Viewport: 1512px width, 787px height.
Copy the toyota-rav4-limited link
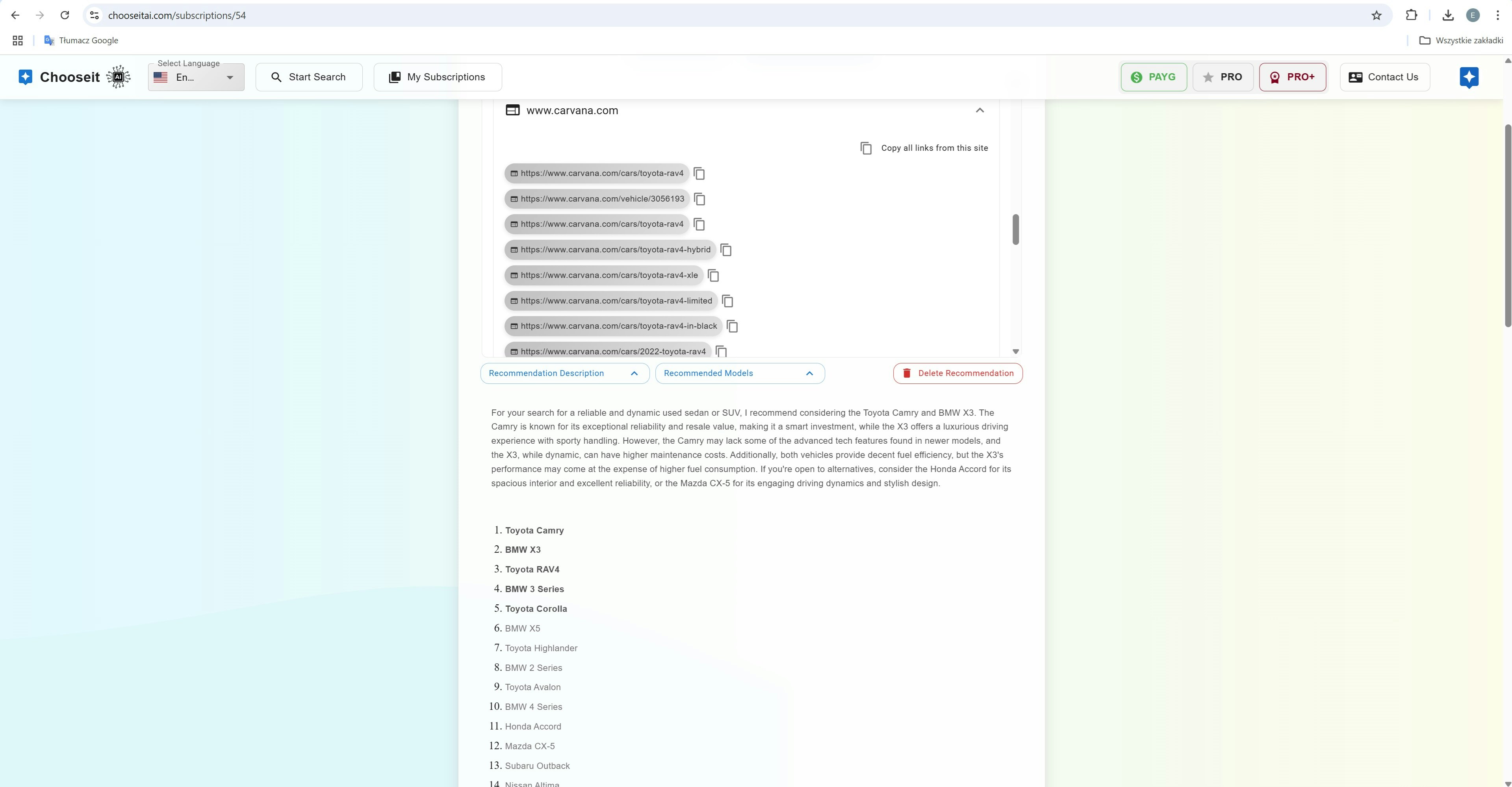tap(727, 301)
